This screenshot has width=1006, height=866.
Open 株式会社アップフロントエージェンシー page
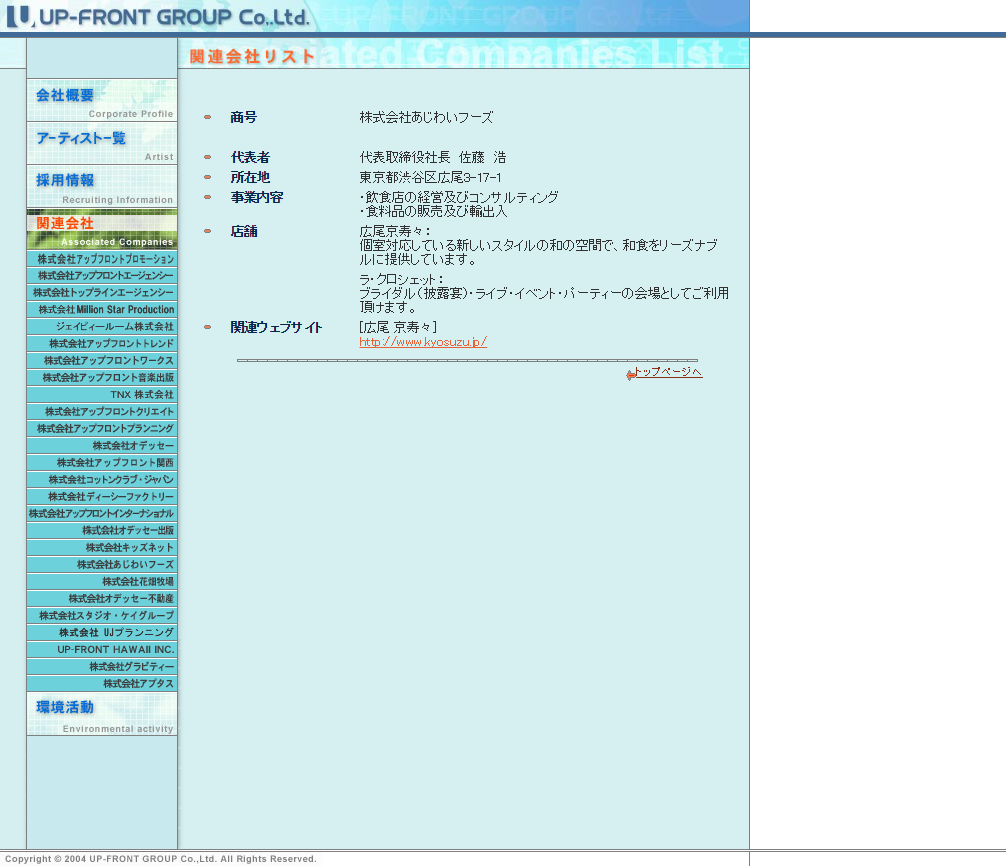[102, 276]
